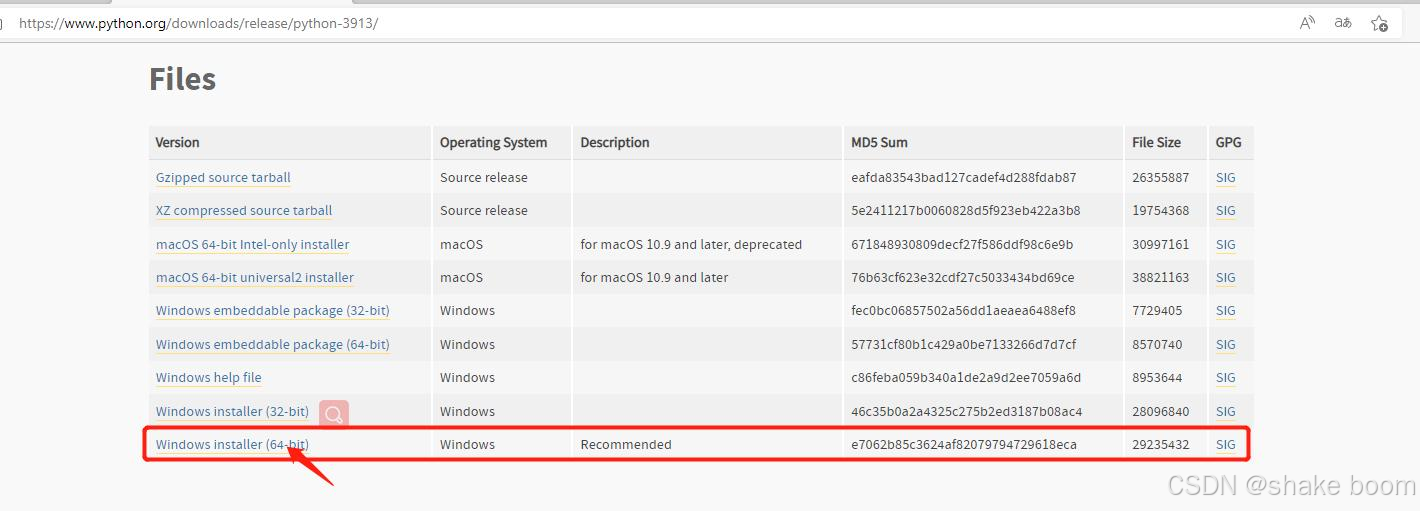
Task: Open SIG link for macOS universal2 installer
Action: pos(1226,278)
